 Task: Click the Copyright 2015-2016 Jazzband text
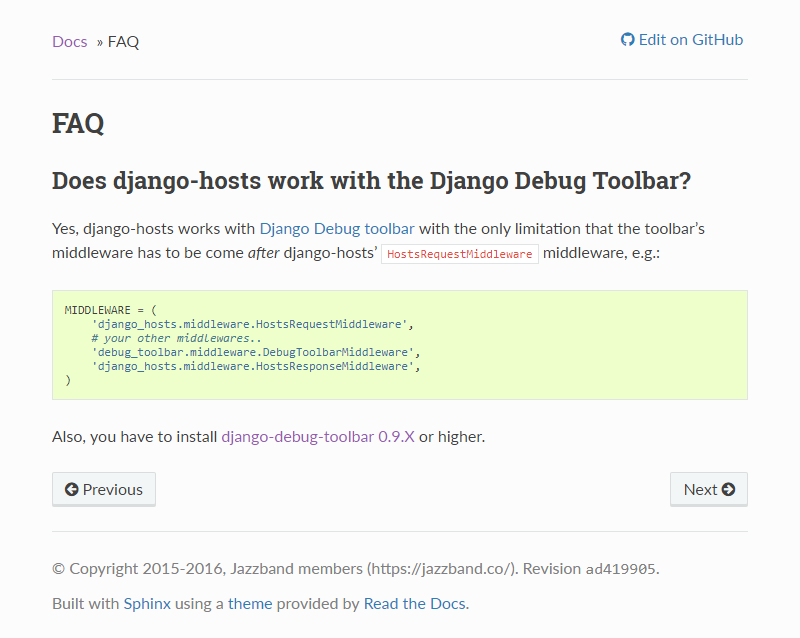[285, 569]
